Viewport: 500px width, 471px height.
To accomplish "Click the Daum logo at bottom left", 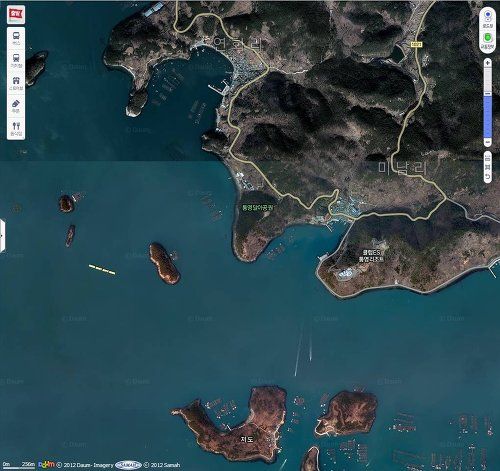I will click(x=46, y=464).
